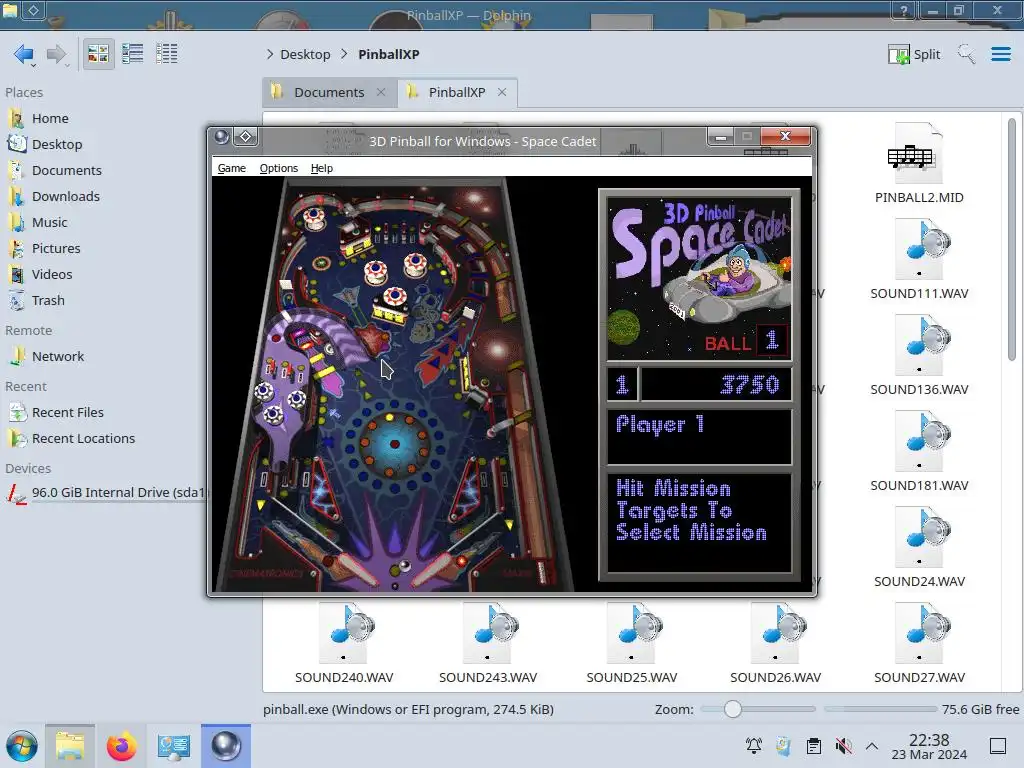The width and height of the screenshot is (1024, 768).
Task: Open Recent Files entry
Action: tap(67, 413)
